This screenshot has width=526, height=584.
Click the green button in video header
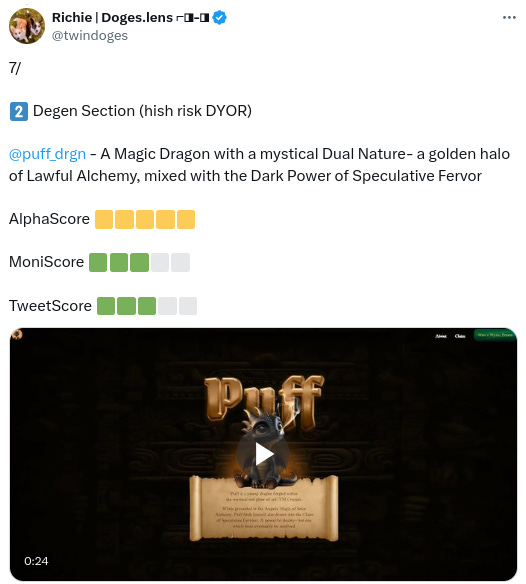(494, 335)
